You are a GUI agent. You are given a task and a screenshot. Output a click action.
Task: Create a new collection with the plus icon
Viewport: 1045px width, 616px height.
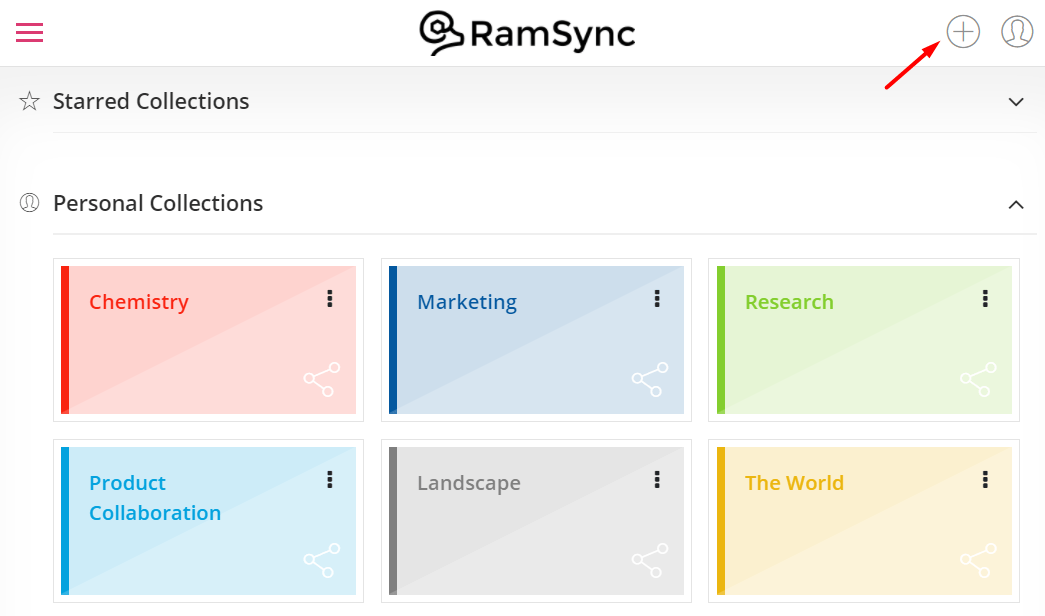tap(963, 31)
